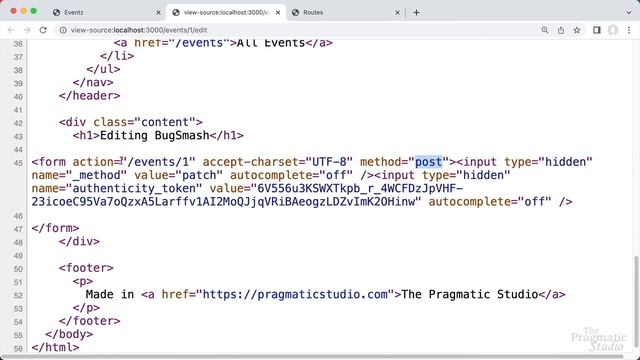The width and height of the screenshot is (640, 360).
Task: Click line number 45 in the gutter
Action: coord(18,163)
